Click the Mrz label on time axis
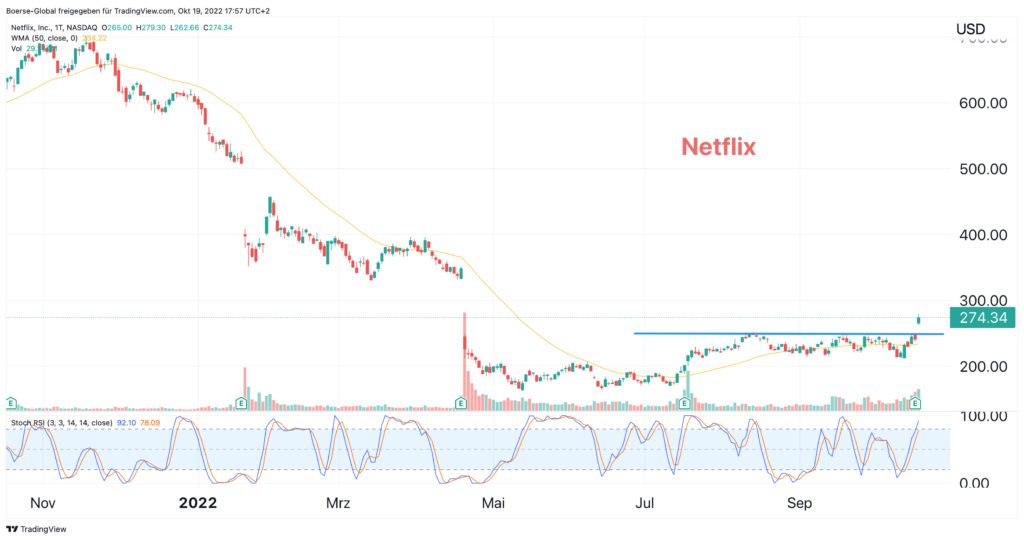Viewport: 1024px width, 540px height. pyautogui.click(x=338, y=503)
